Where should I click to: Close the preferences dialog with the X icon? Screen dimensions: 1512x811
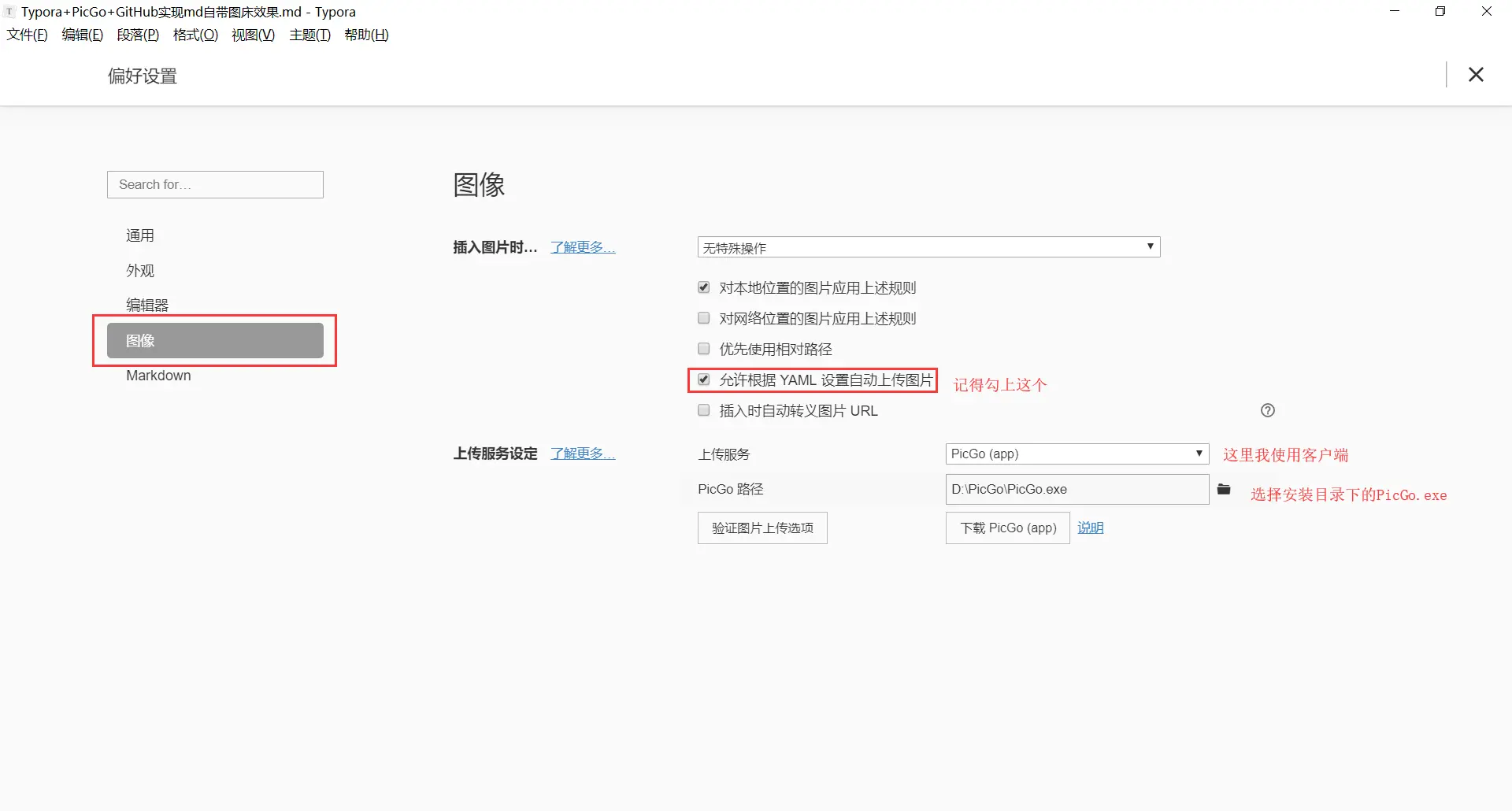click(1476, 74)
